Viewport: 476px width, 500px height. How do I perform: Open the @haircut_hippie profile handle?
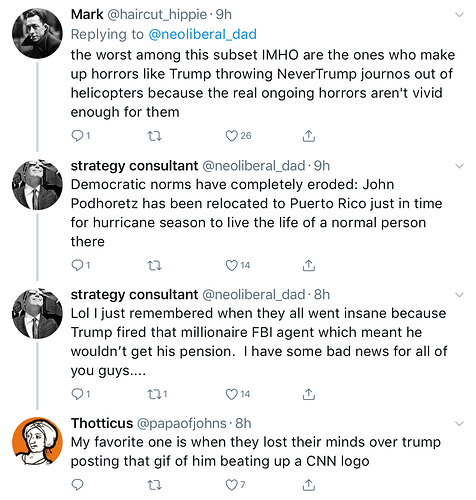(157, 15)
